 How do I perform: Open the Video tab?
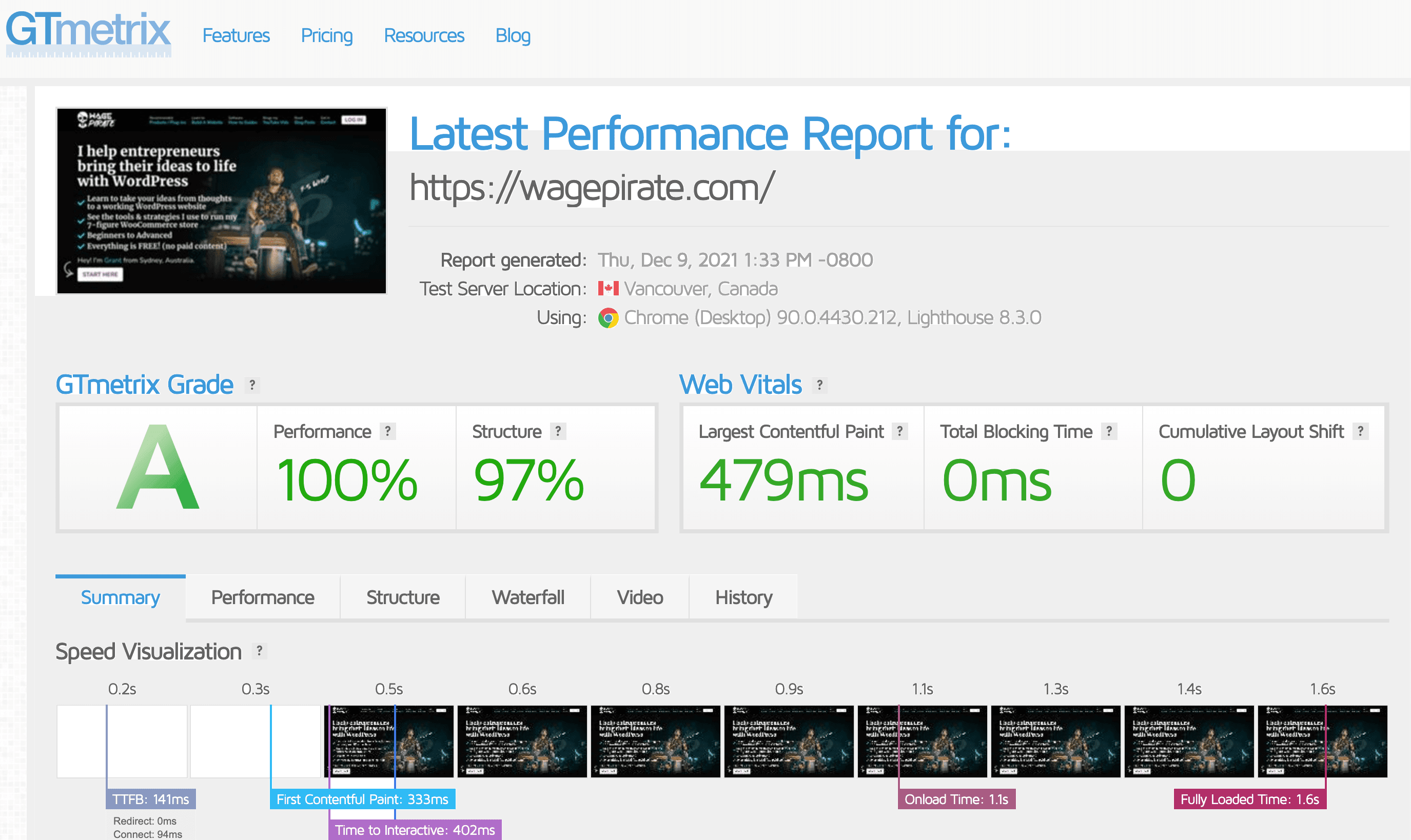tap(640, 597)
